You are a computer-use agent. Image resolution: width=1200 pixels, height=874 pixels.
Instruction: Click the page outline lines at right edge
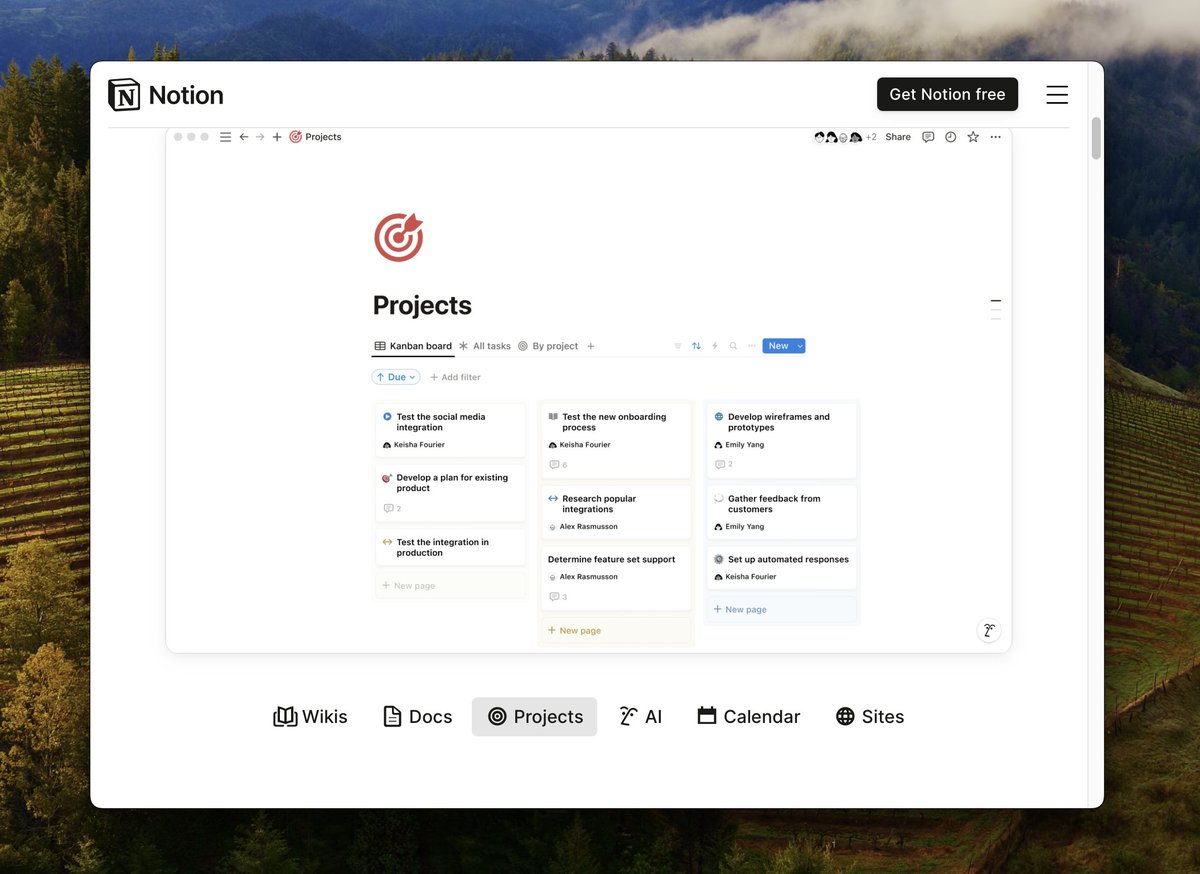(995, 309)
